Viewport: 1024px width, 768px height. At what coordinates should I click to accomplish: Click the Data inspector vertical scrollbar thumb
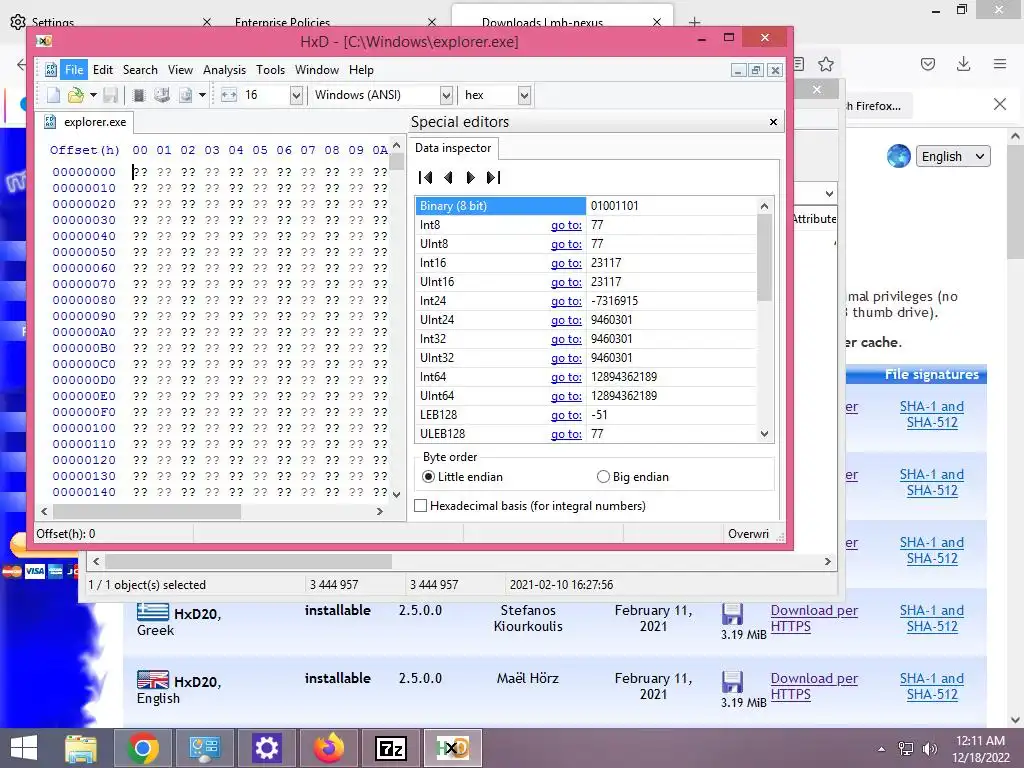(764, 257)
